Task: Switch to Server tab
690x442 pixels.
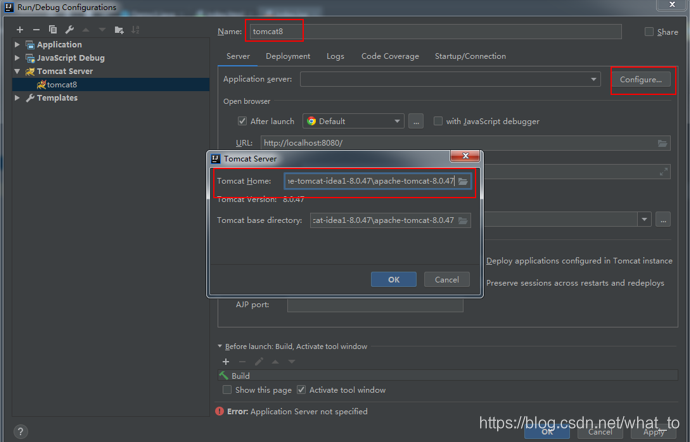Action: click(238, 56)
